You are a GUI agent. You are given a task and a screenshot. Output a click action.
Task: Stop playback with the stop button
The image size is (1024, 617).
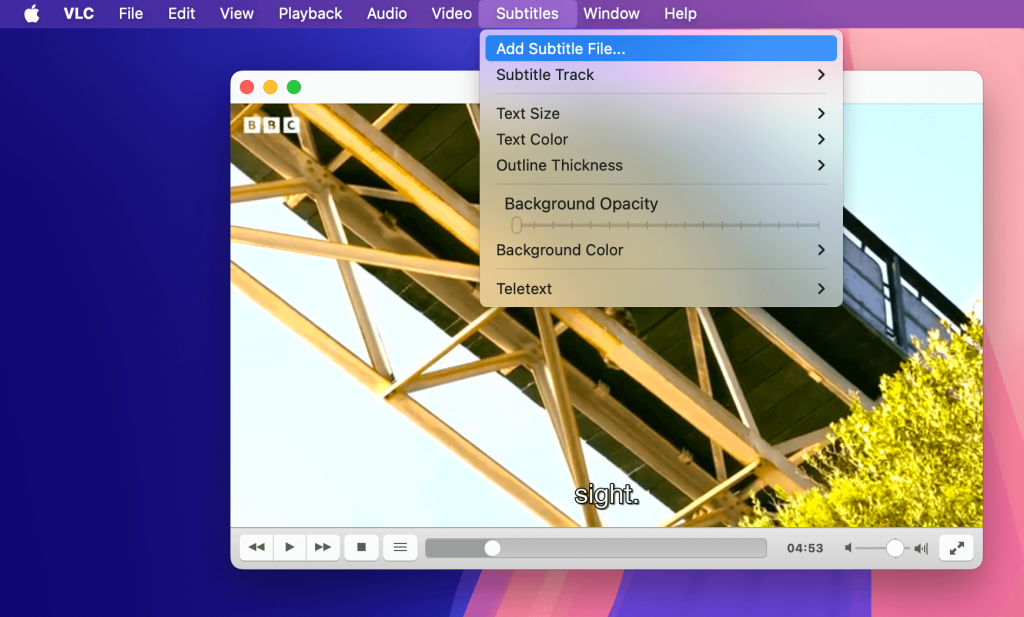coord(361,547)
